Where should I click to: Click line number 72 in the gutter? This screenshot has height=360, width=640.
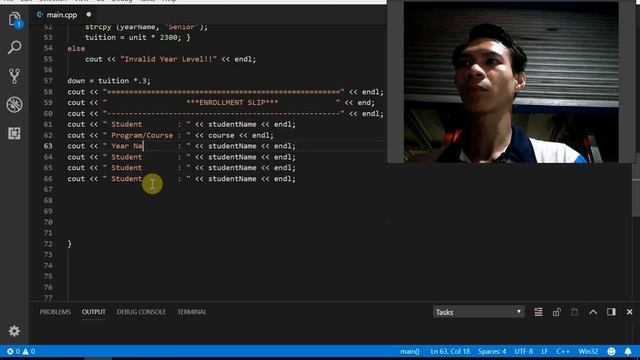[48, 244]
